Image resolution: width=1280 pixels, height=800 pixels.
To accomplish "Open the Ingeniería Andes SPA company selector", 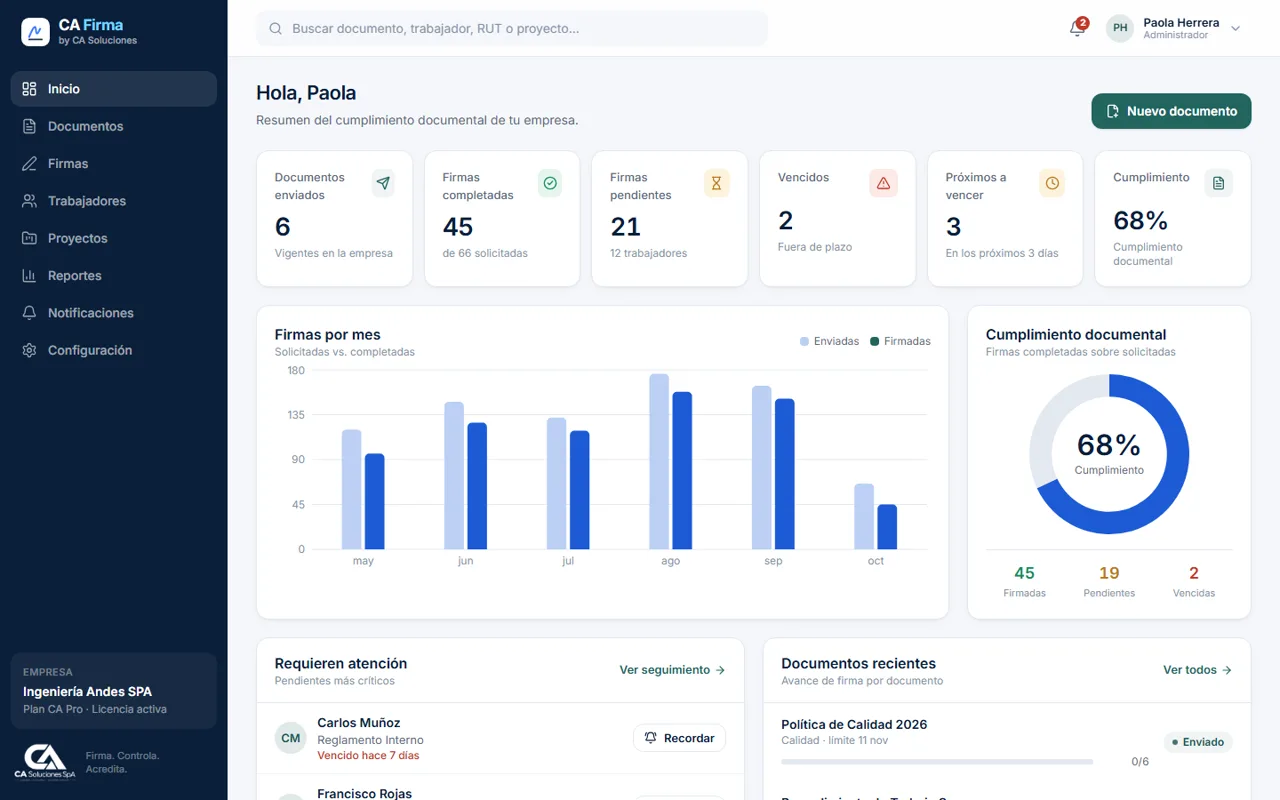I will pos(113,691).
